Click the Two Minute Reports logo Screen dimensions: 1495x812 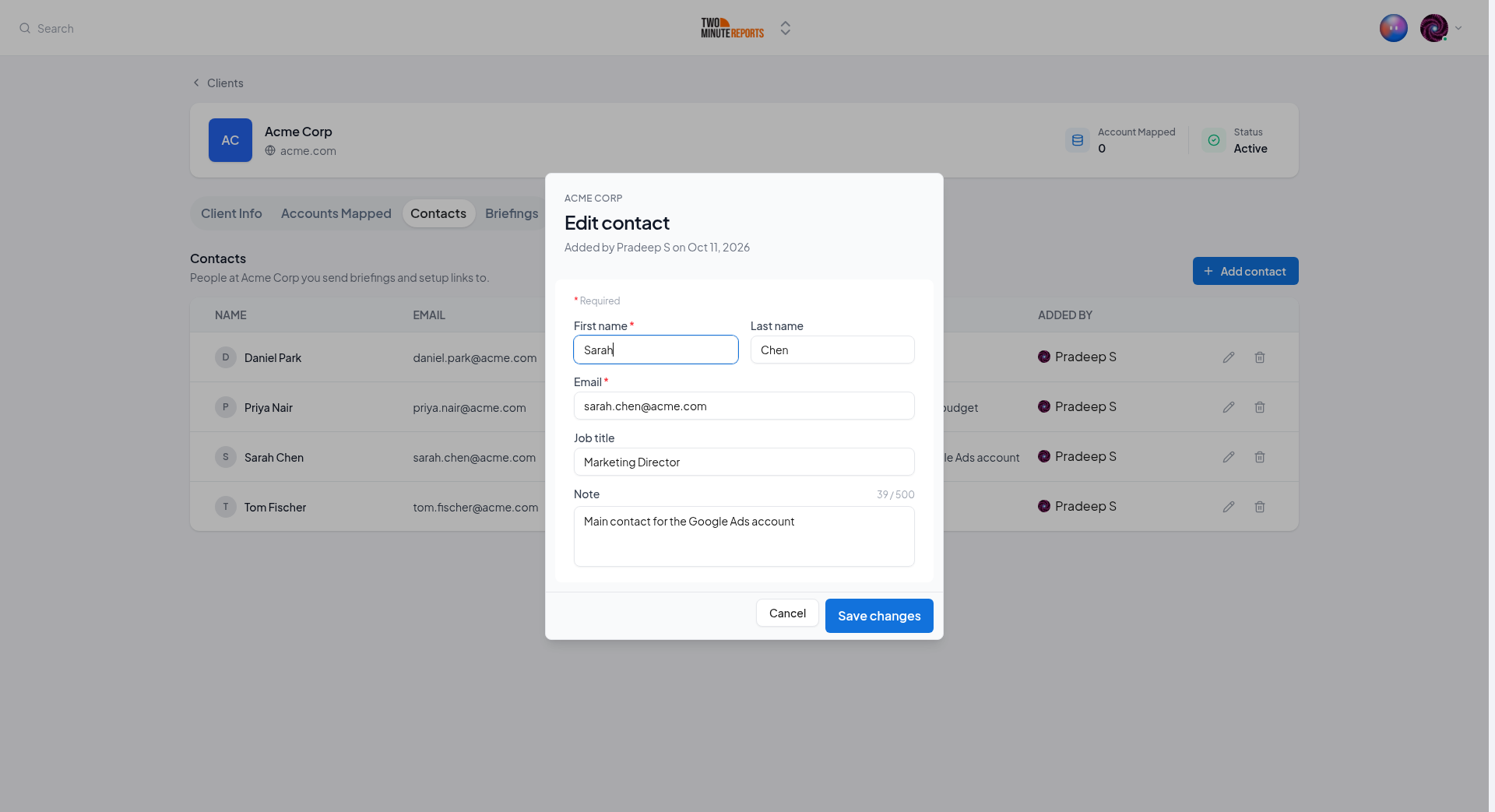(732, 28)
